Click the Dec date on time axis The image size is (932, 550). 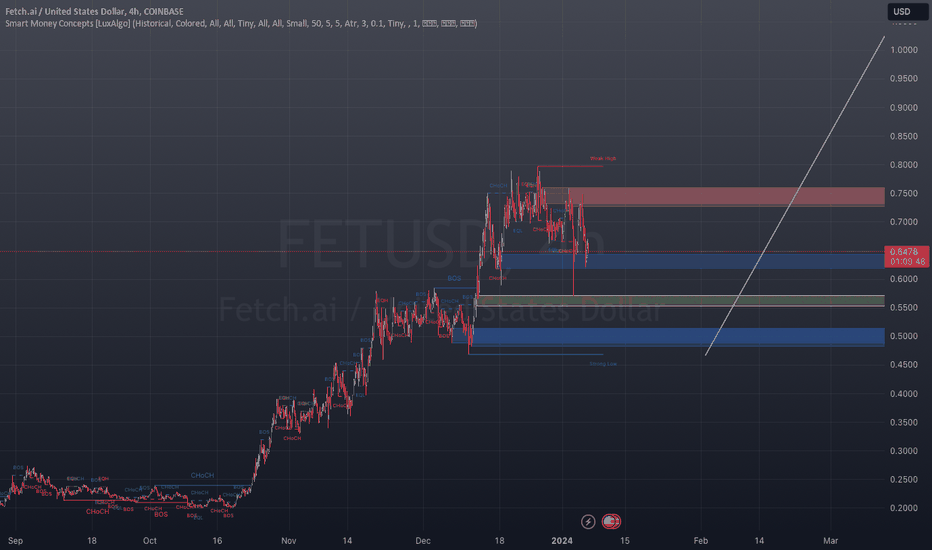pos(423,540)
